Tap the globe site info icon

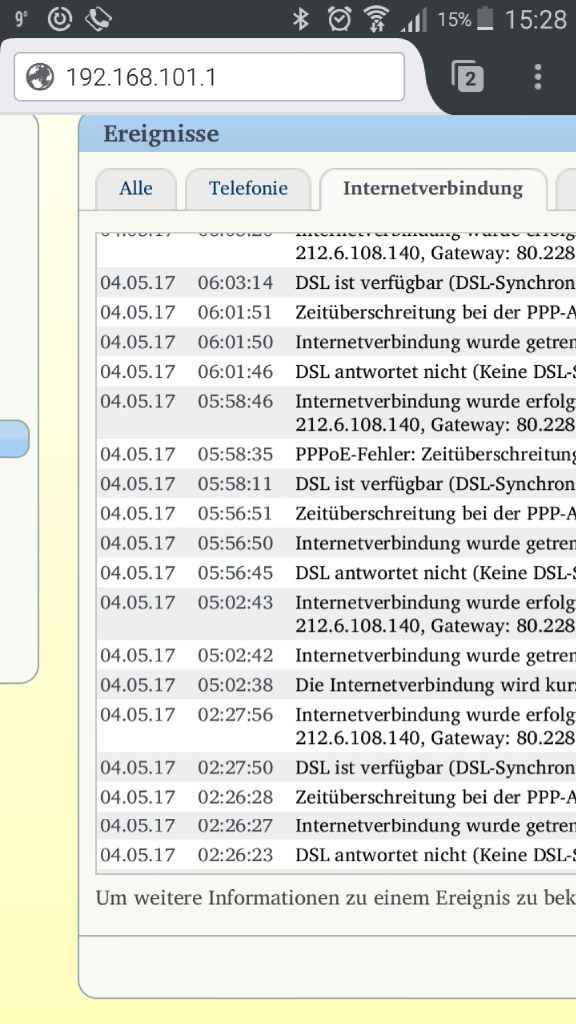click(x=40, y=77)
